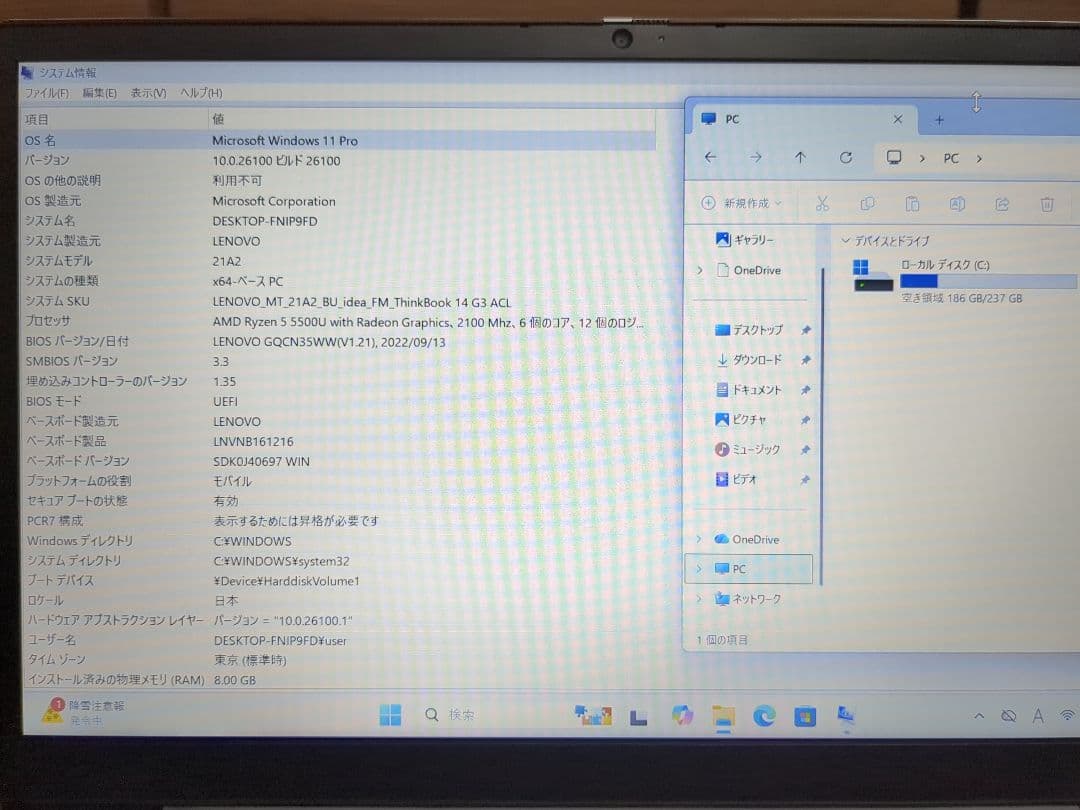Open Gallery from the Explorer sidebar
Image resolution: width=1080 pixels, height=810 pixels.
(x=745, y=239)
